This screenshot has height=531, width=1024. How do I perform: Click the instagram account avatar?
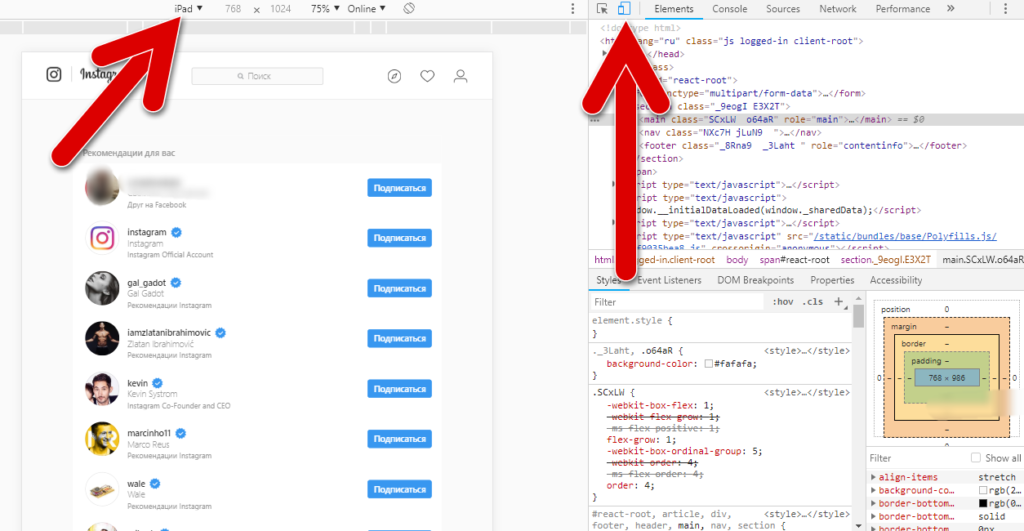pos(102,238)
